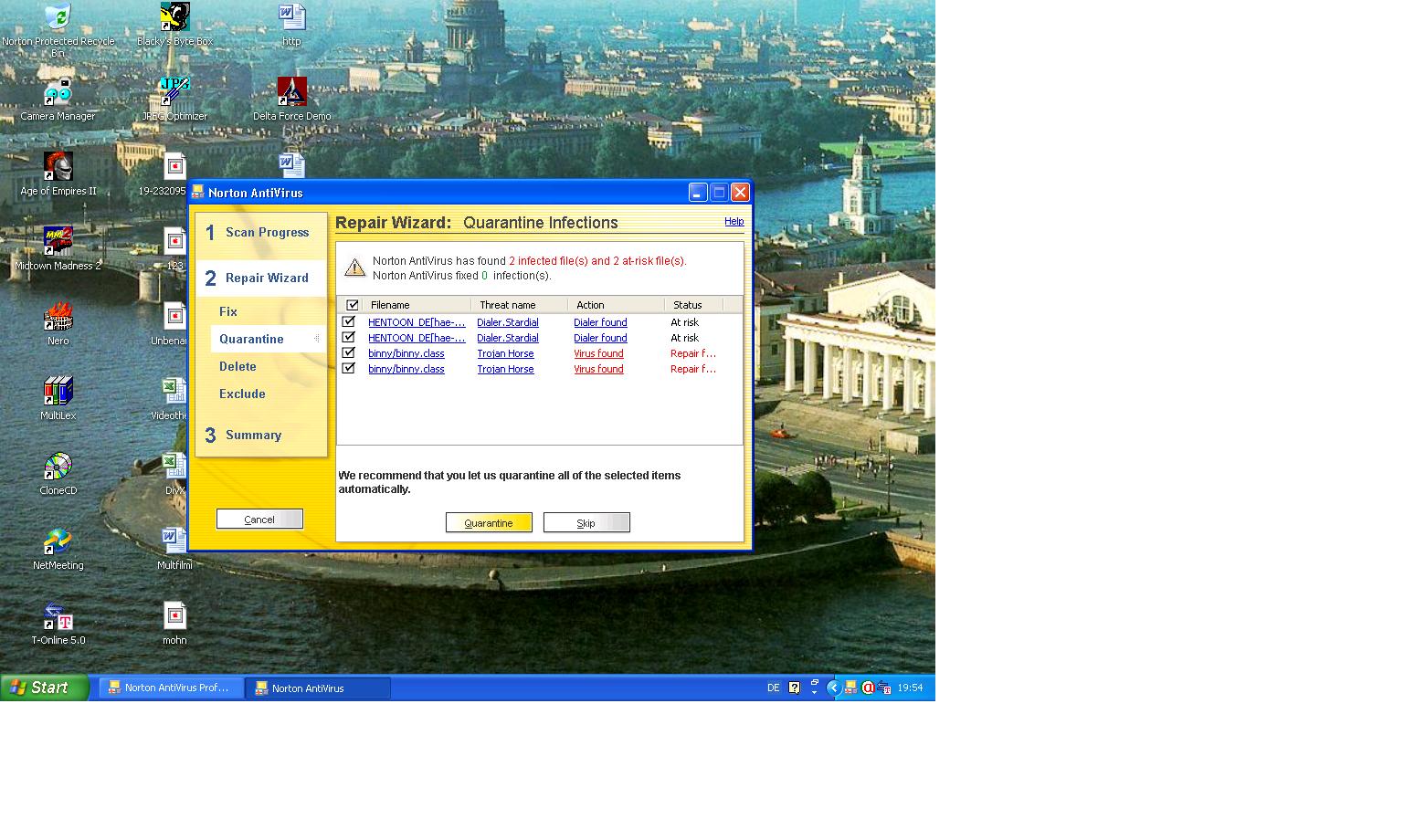Open the Help link
Screen dimensions: 1425x840
734,221
